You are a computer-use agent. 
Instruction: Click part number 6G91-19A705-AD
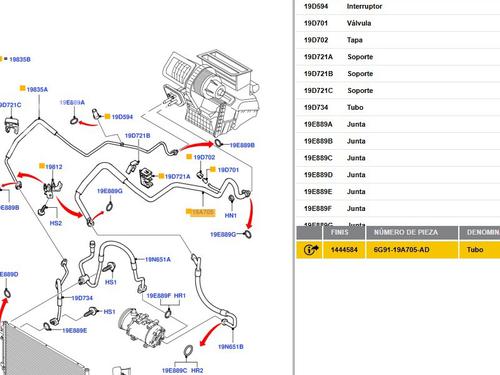pos(401,250)
